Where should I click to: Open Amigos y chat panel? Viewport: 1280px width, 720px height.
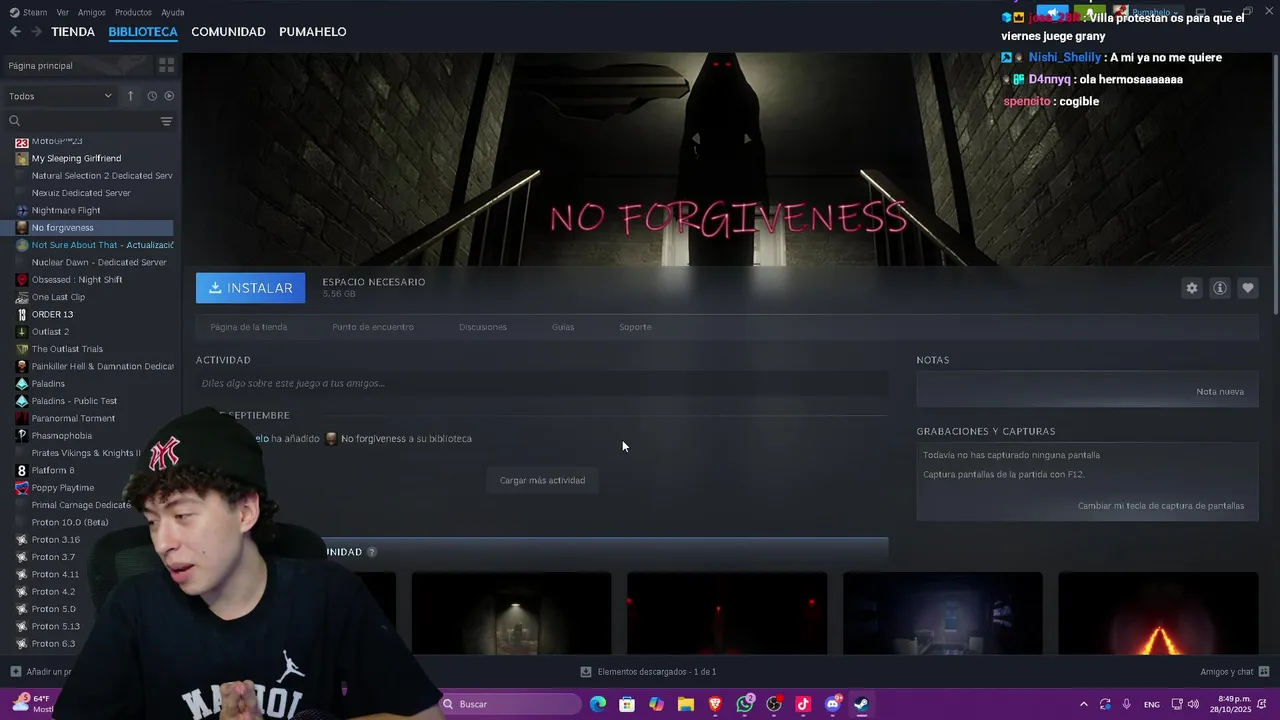[1235, 672]
